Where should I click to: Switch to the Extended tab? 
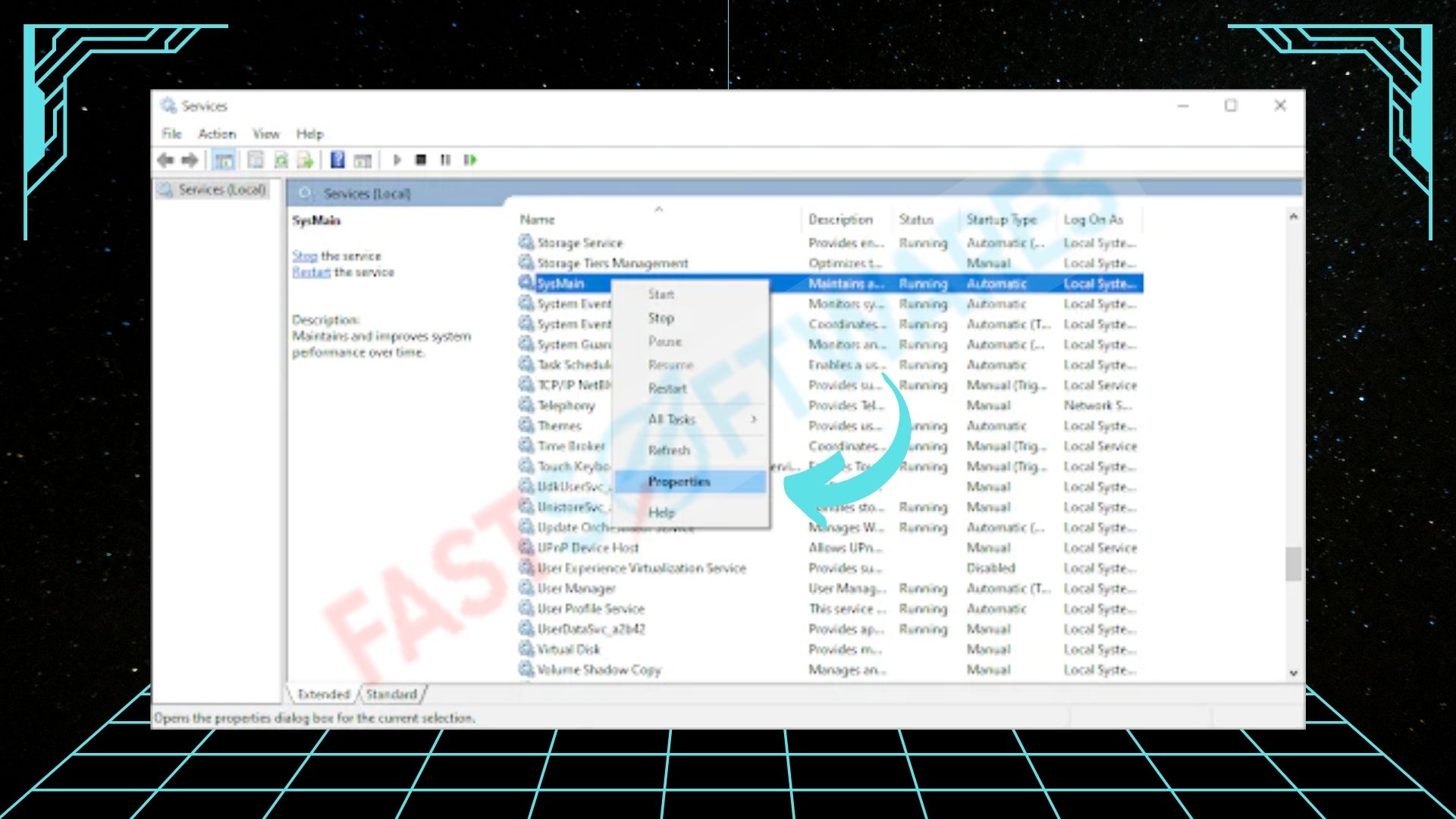324,694
